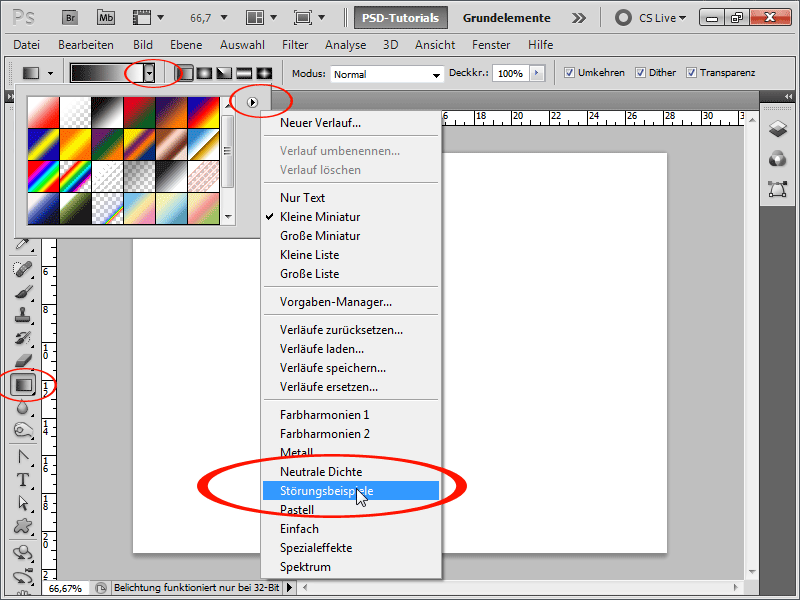Switch to Grundelemente workspace
The height and width of the screenshot is (600, 800).
507,18
